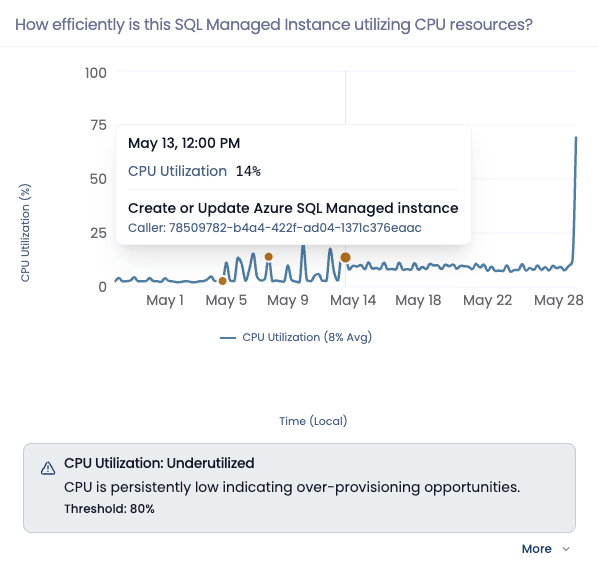Click the warning triangle icon in the alert box

pyautogui.click(x=48, y=468)
